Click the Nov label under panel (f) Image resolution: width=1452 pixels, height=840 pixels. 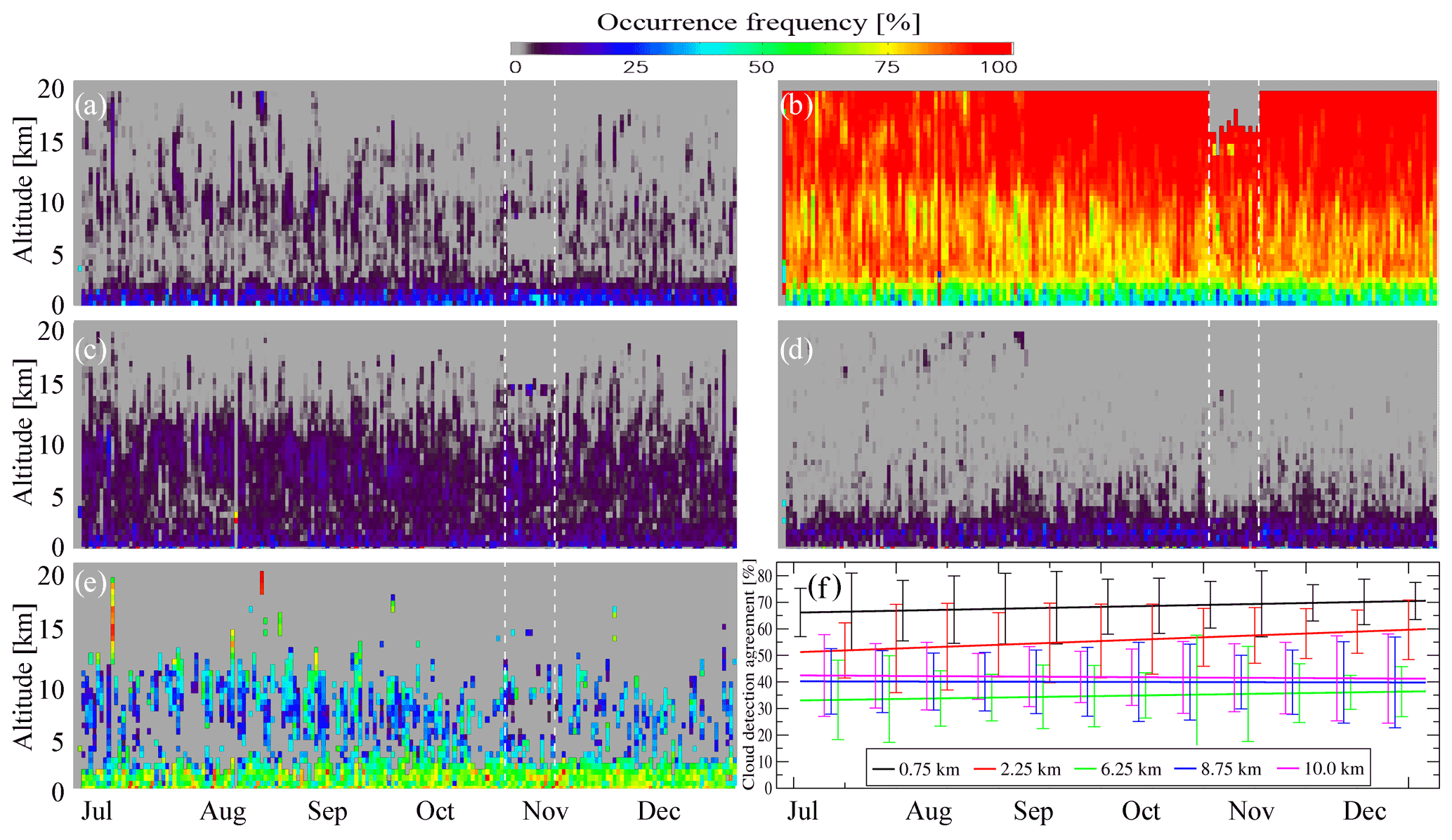coord(1251,811)
